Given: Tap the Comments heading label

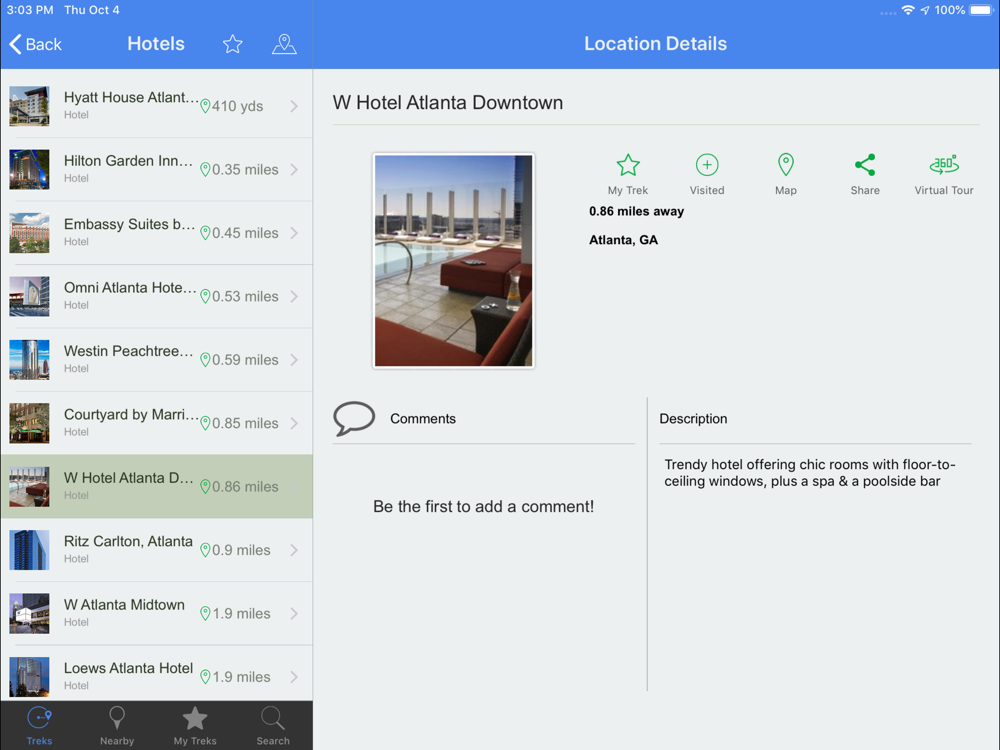Looking at the screenshot, I should 423,419.
